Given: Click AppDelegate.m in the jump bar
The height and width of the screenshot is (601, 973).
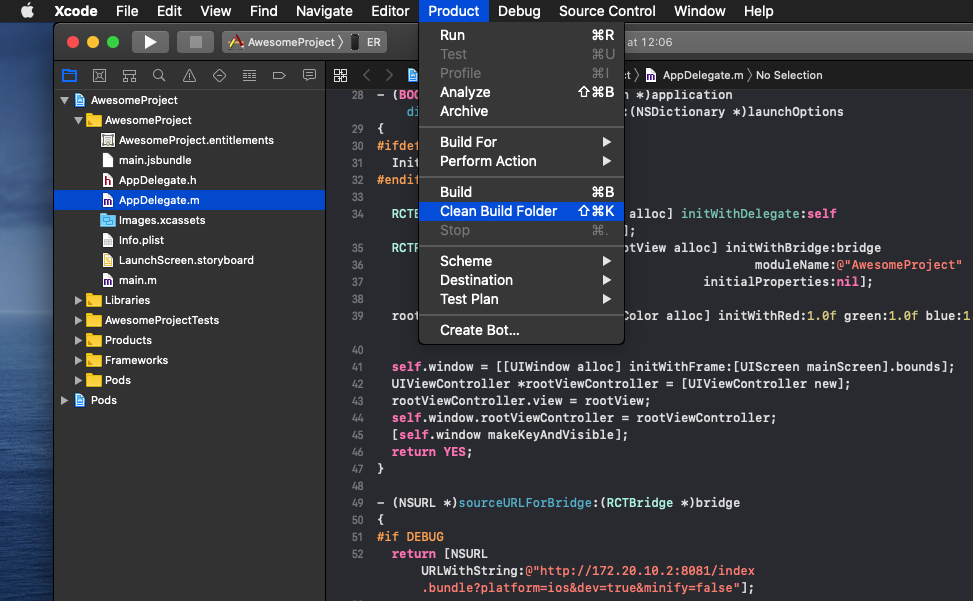Looking at the screenshot, I should point(694,75).
